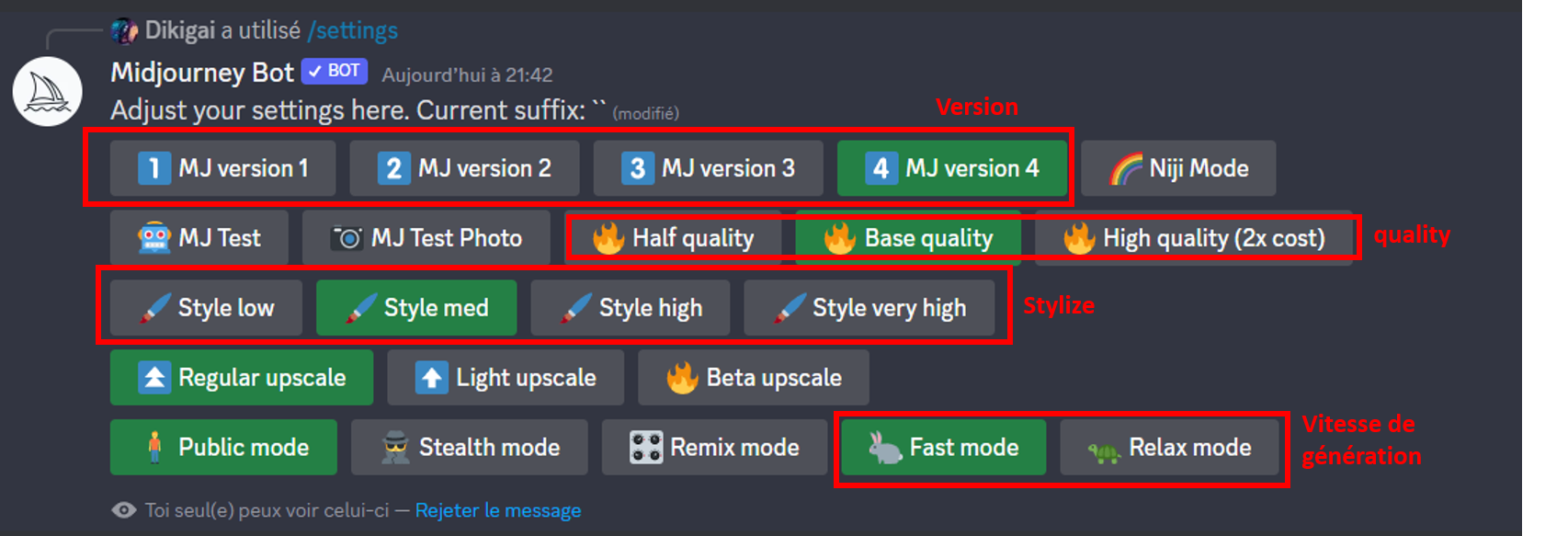1568x536 pixels.
Task: Activate MJ Test mode
Action: (199, 238)
